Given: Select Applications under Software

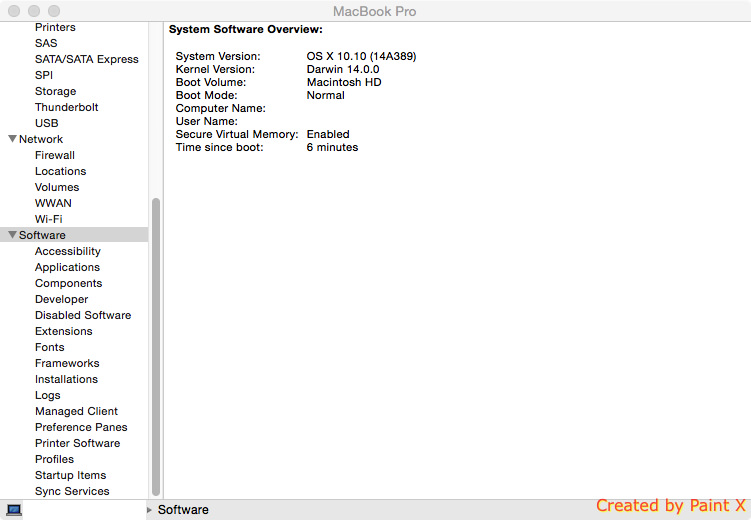Looking at the screenshot, I should click(67, 267).
